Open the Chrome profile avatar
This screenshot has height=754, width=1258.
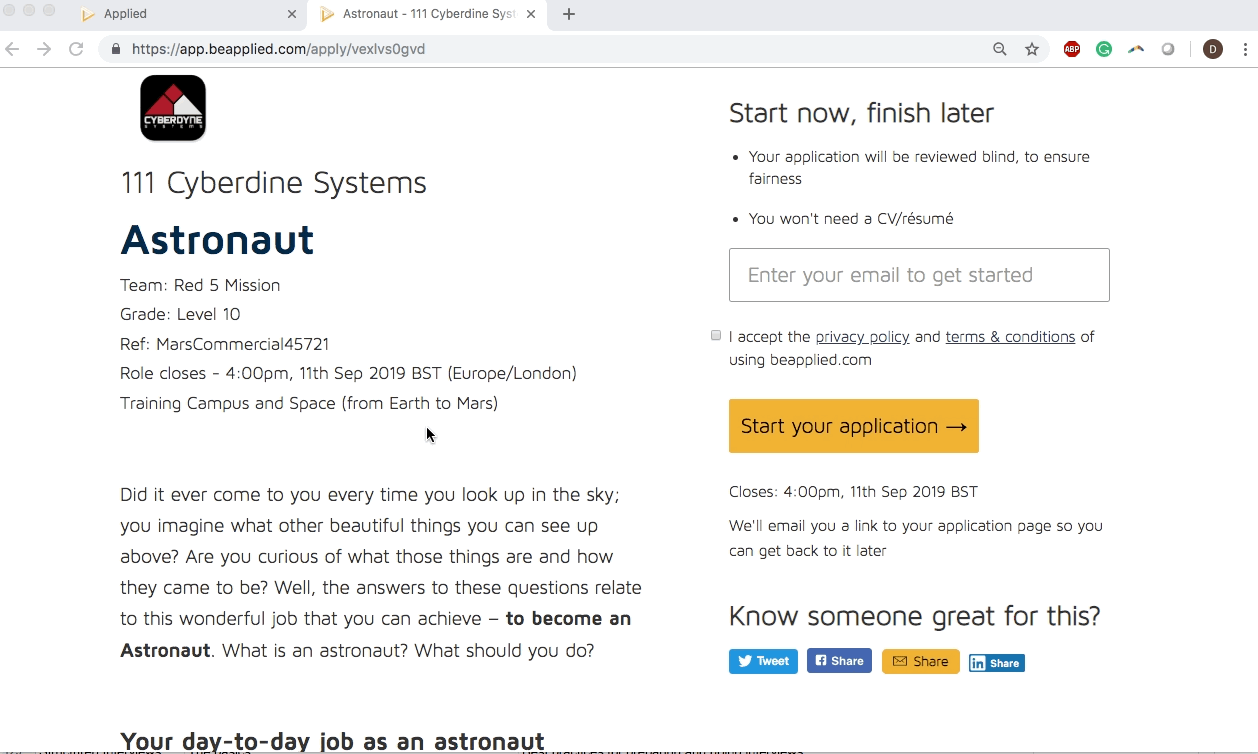[x=1213, y=49]
